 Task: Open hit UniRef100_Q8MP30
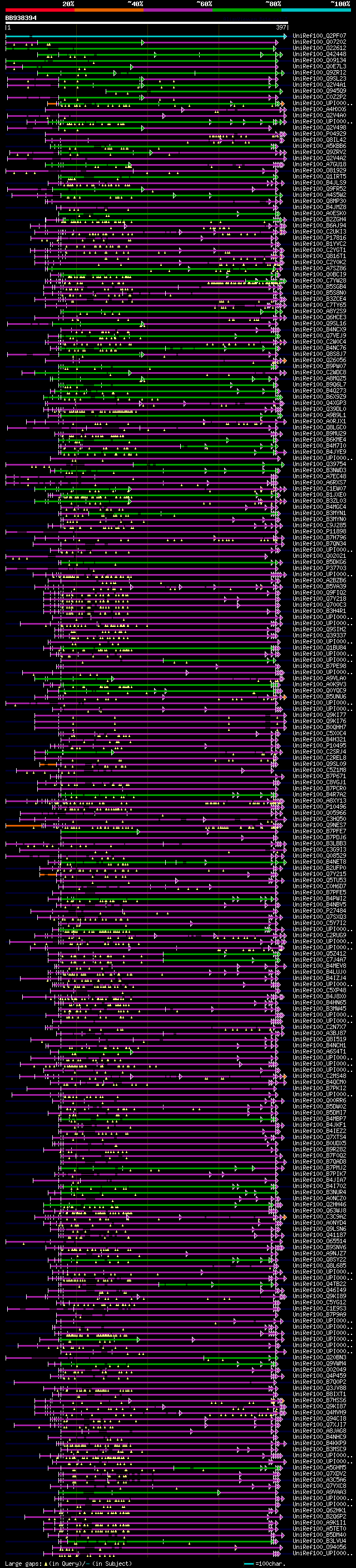[x=319, y=201]
